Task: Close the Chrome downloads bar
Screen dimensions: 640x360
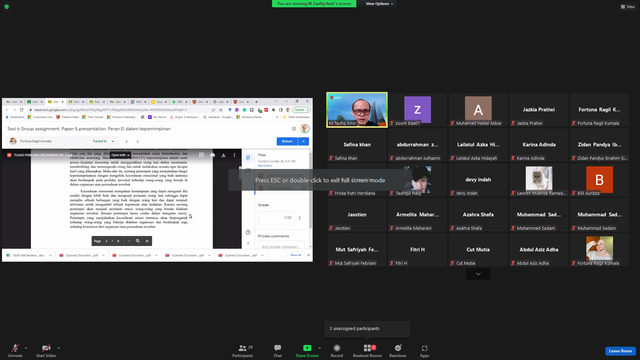Action: tap(308, 255)
